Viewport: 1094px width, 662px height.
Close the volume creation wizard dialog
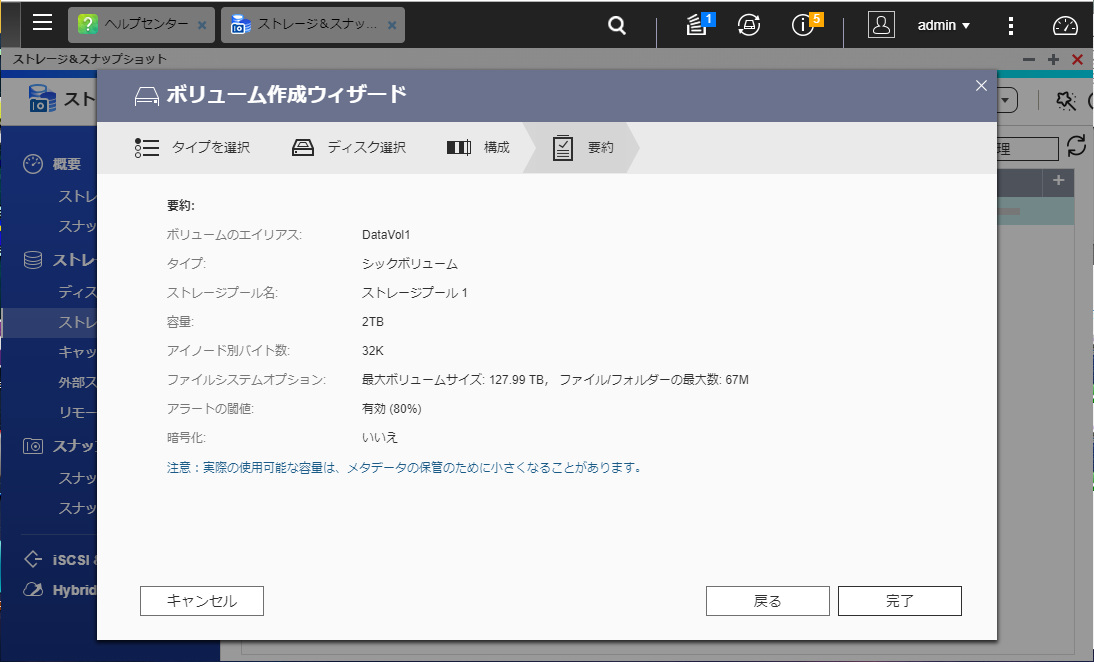pos(981,85)
